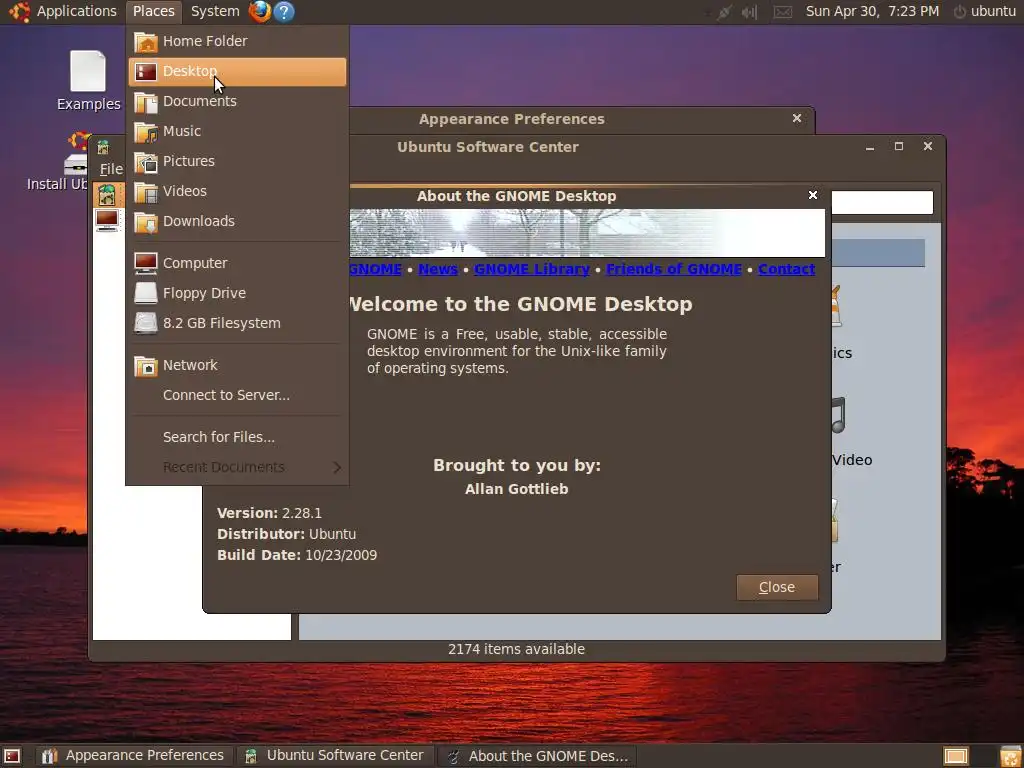Click the Floppy Drive icon
Viewport: 1024px width, 768px height.
(146, 293)
